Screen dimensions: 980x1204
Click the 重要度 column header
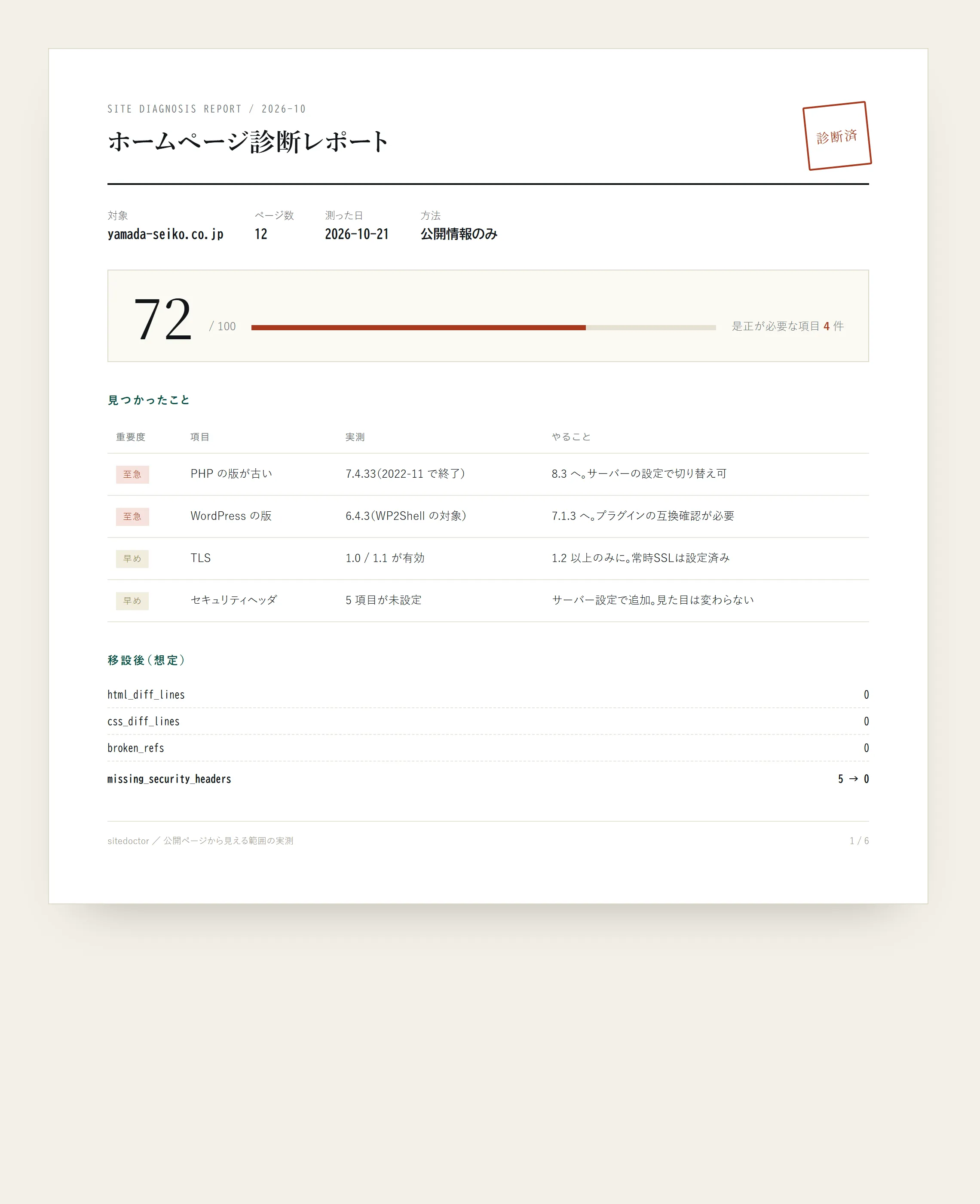tap(130, 436)
